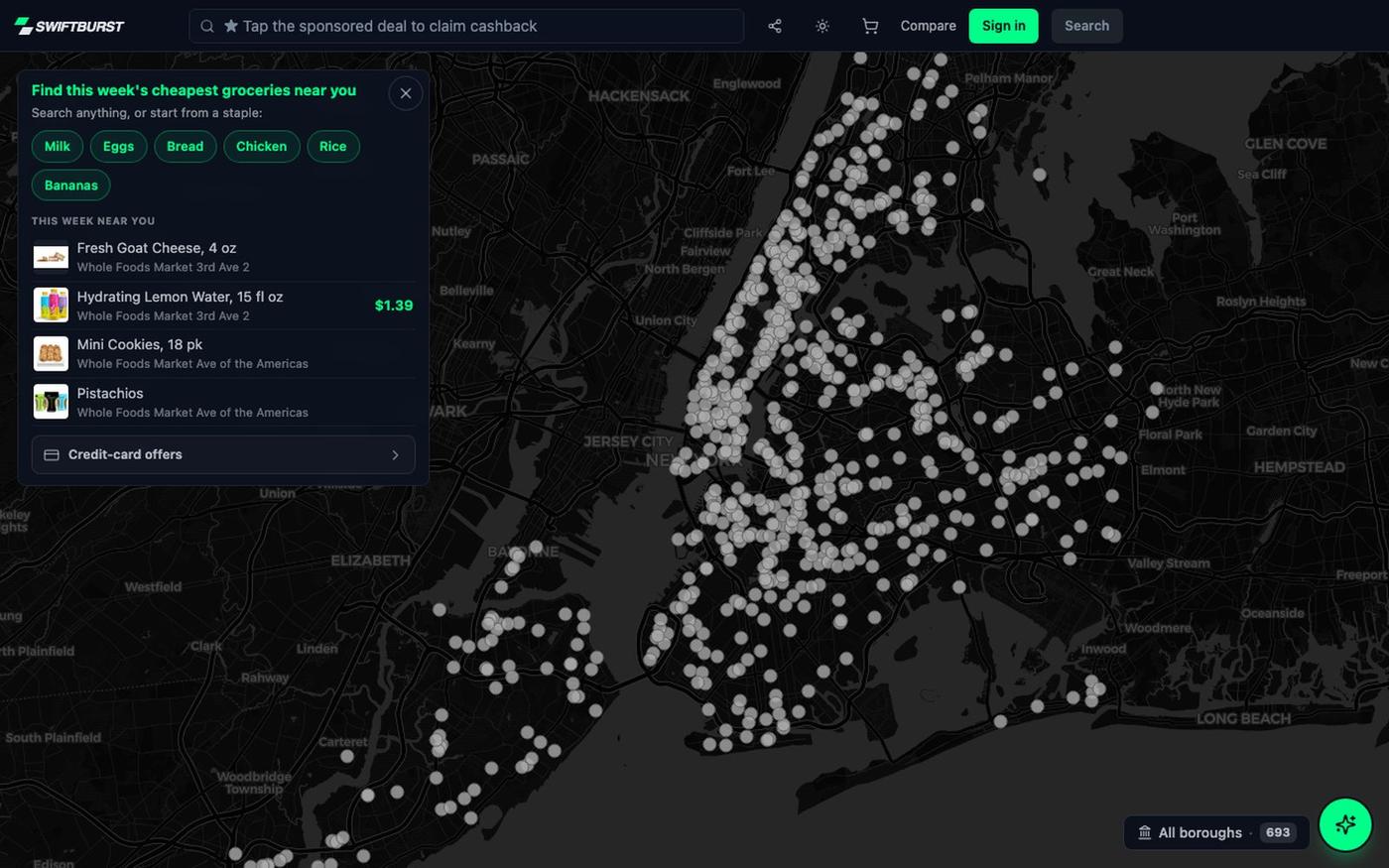This screenshot has height=868, width=1389.
Task: Click the Great Neck map label
Action: tap(1121, 272)
